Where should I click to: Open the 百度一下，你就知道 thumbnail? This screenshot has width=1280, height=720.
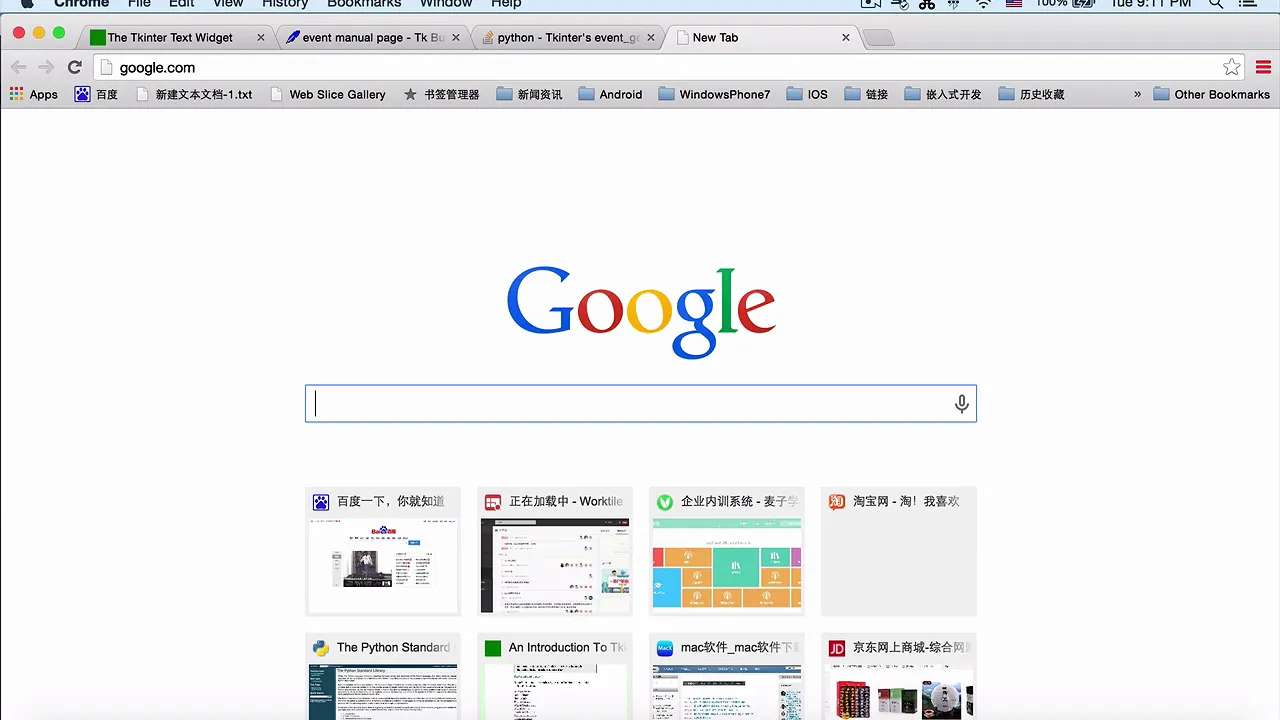[383, 551]
